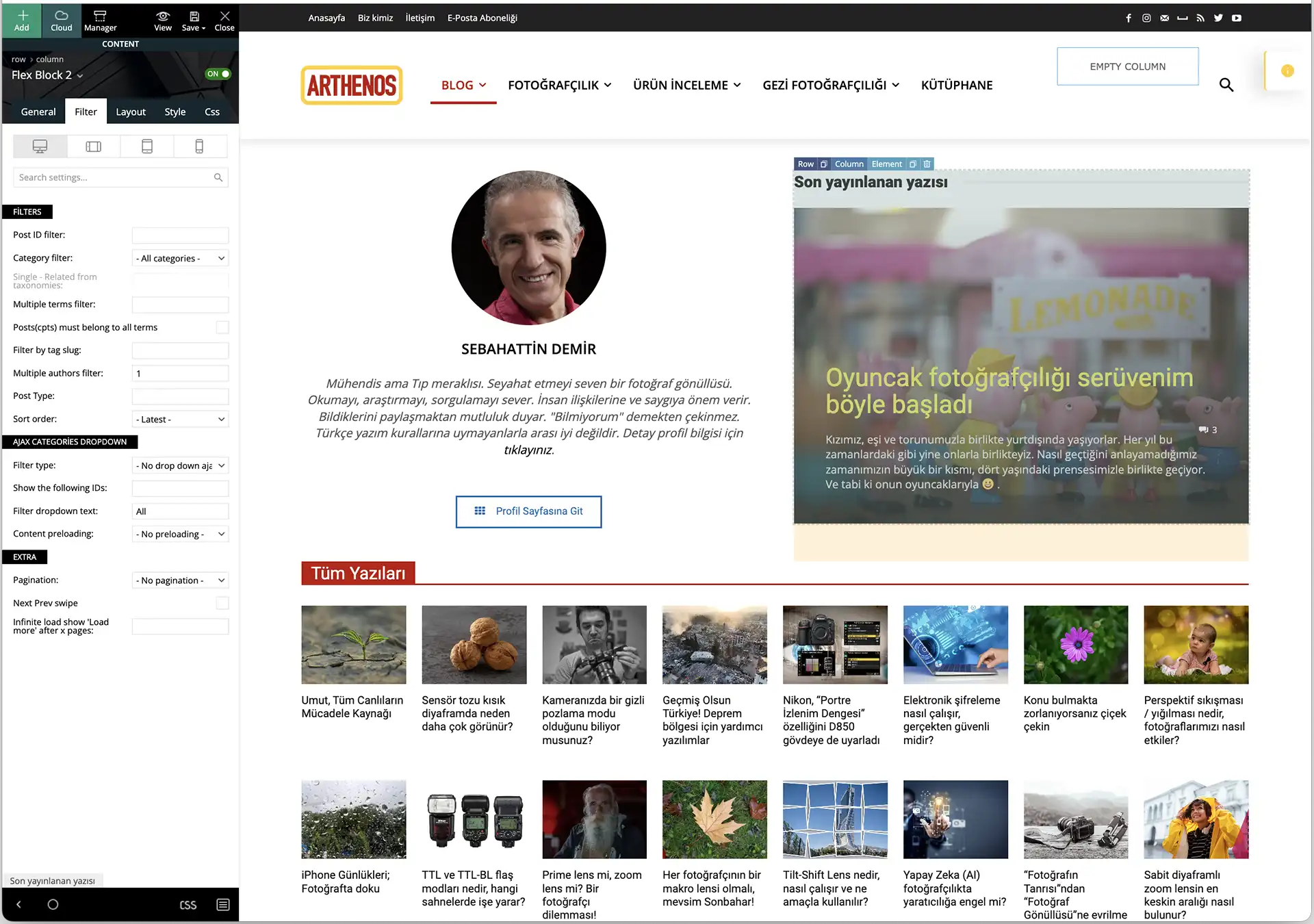Screen dimensions: 1314x924
Task: Click the back arrow in the bottom bar
Action: tap(18, 905)
